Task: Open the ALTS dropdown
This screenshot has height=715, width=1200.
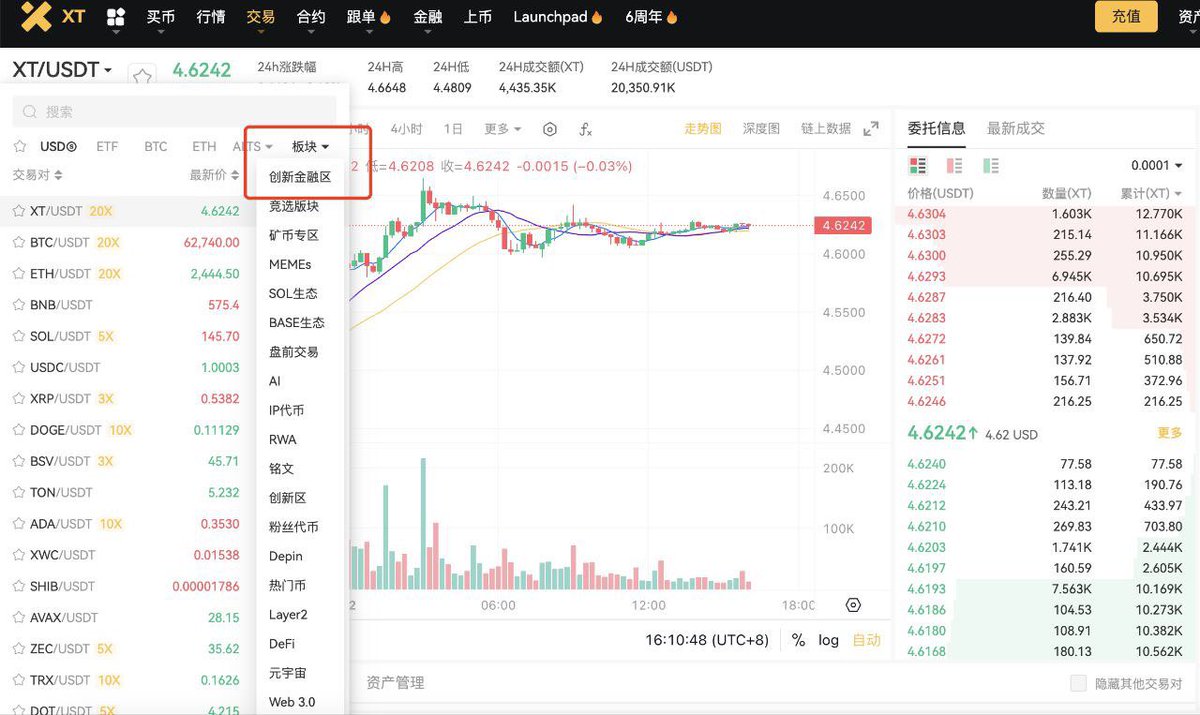Action: (252, 146)
